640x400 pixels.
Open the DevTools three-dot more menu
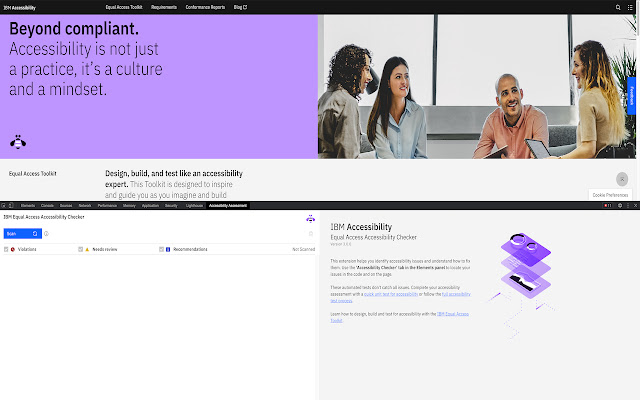pyautogui.click(x=628, y=205)
